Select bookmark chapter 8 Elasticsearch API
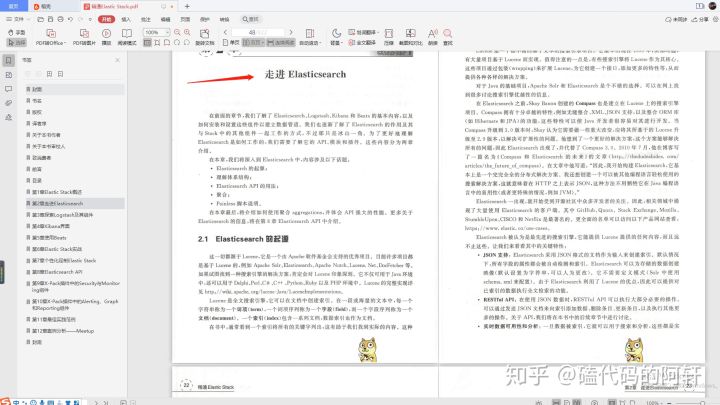The height and width of the screenshot is (405, 720). point(57,272)
